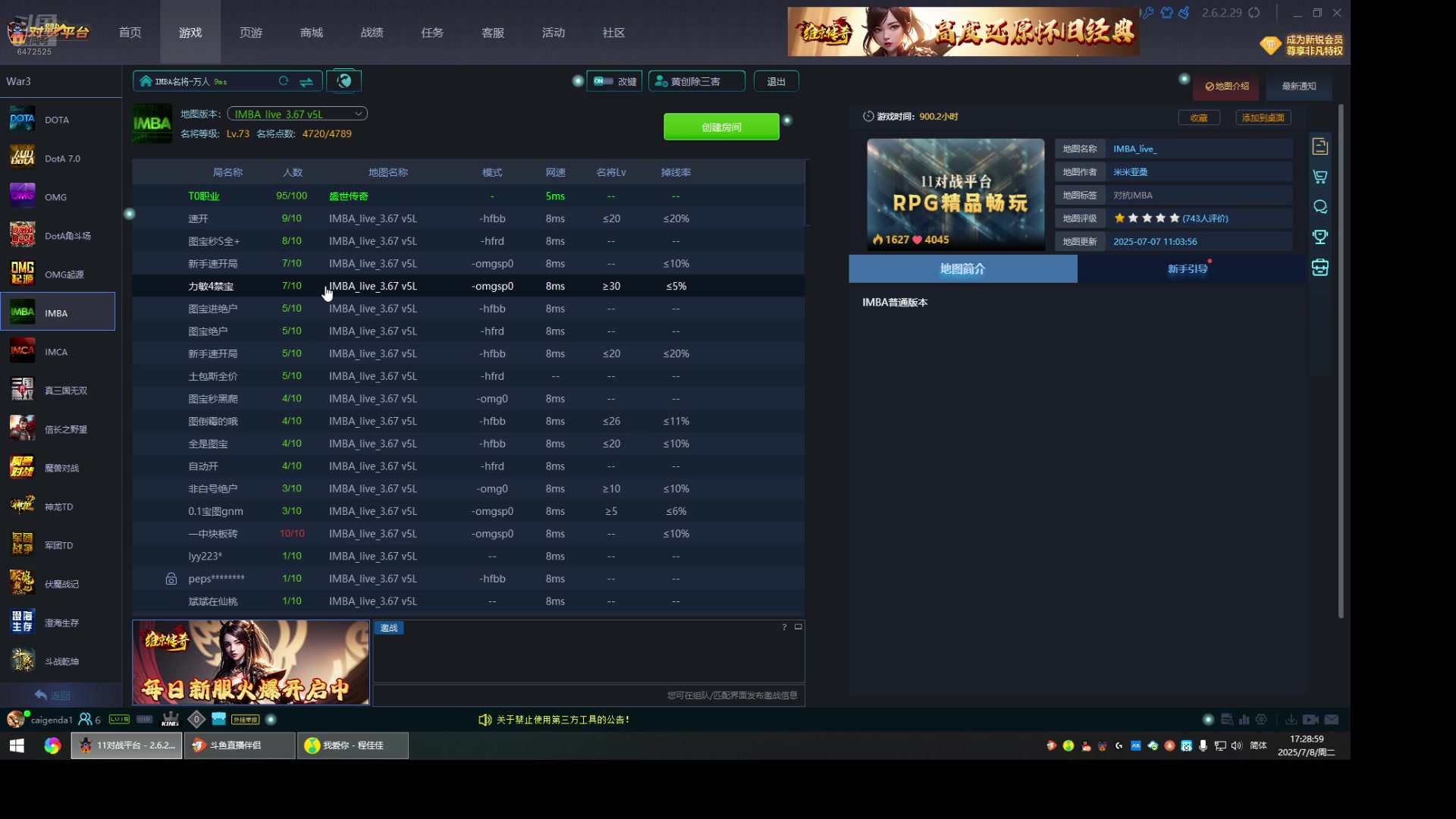Click the switch-room arrows icon
This screenshot has width=1456, height=819.
pyautogui.click(x=306, y=81)
